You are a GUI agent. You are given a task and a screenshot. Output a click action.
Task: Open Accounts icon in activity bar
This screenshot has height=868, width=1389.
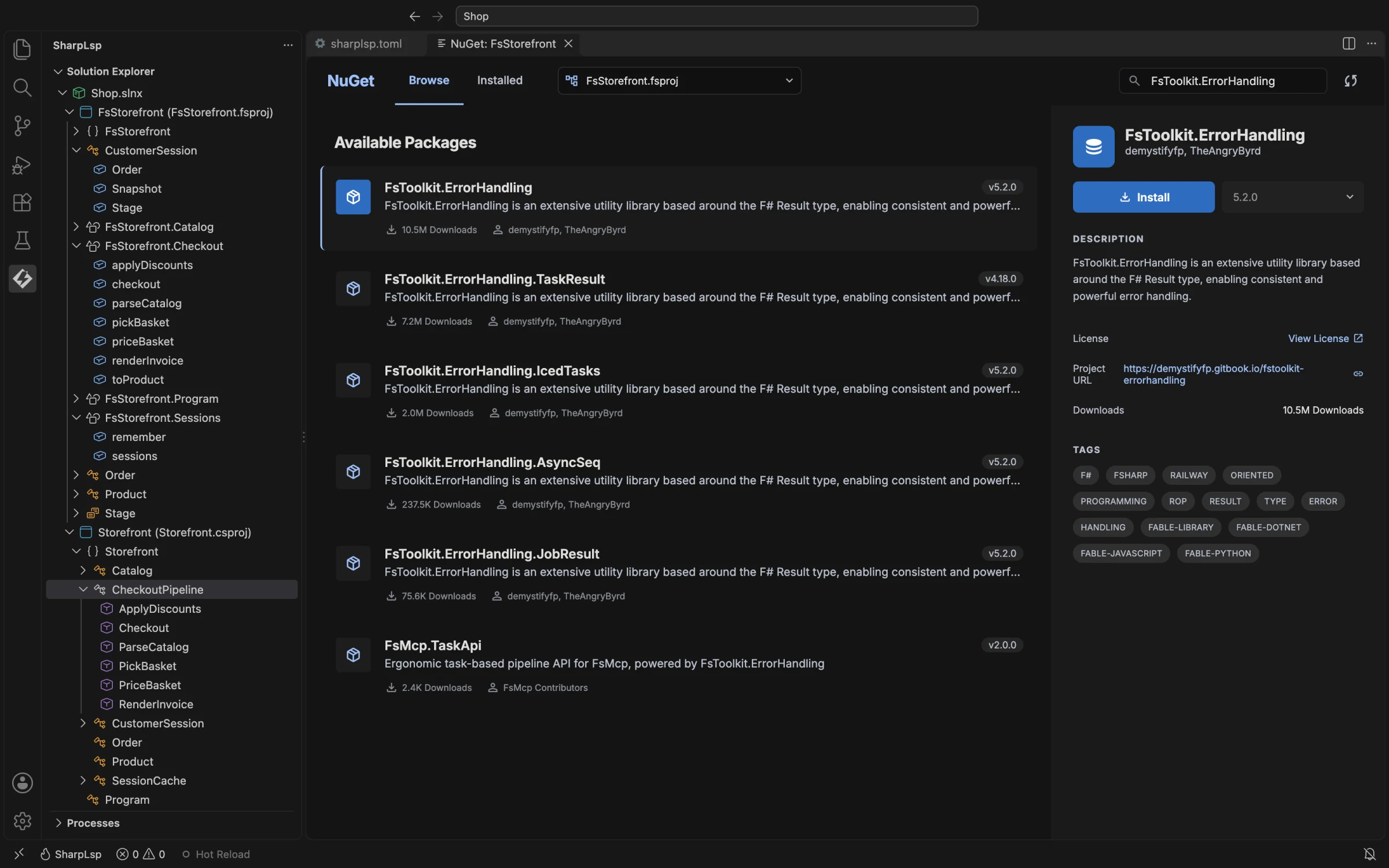pyautogui.click(x=22, y=783)
